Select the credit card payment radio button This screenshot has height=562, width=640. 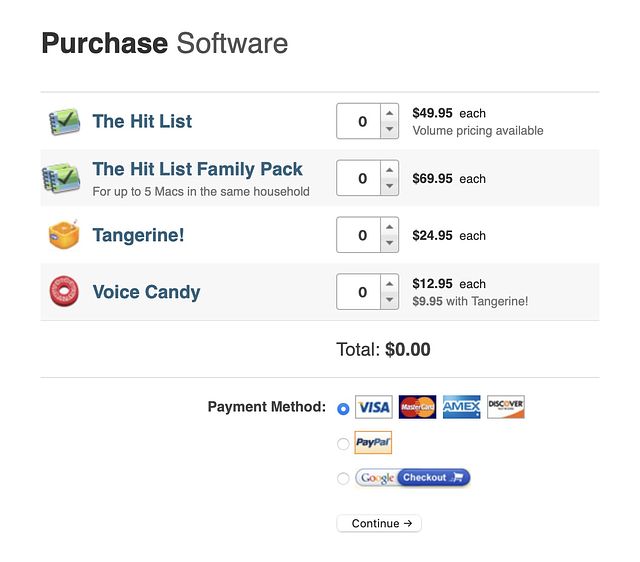point(343,409)
